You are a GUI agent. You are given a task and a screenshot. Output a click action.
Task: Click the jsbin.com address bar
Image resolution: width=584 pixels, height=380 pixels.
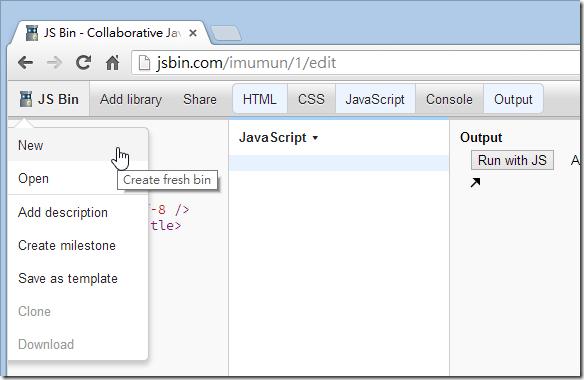(356, 63)
